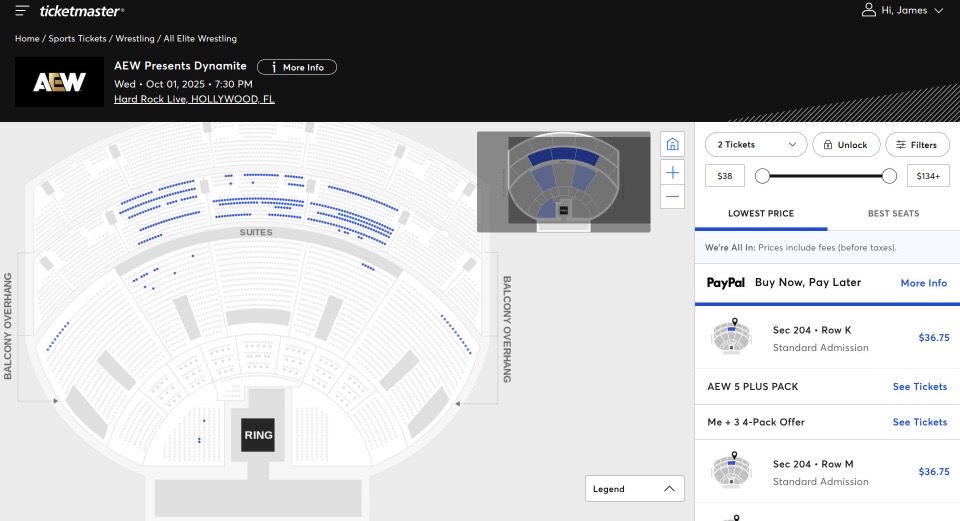Screen dimensions: 960x521
Task: Click the minimum price input field
Action: click(725, 176)
